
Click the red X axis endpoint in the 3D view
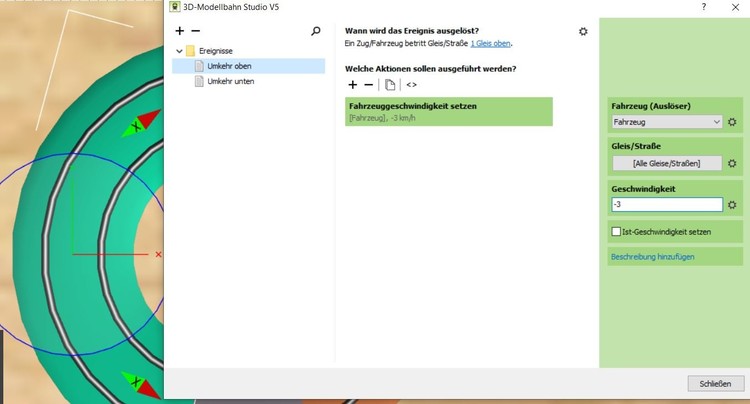[158, 254]
